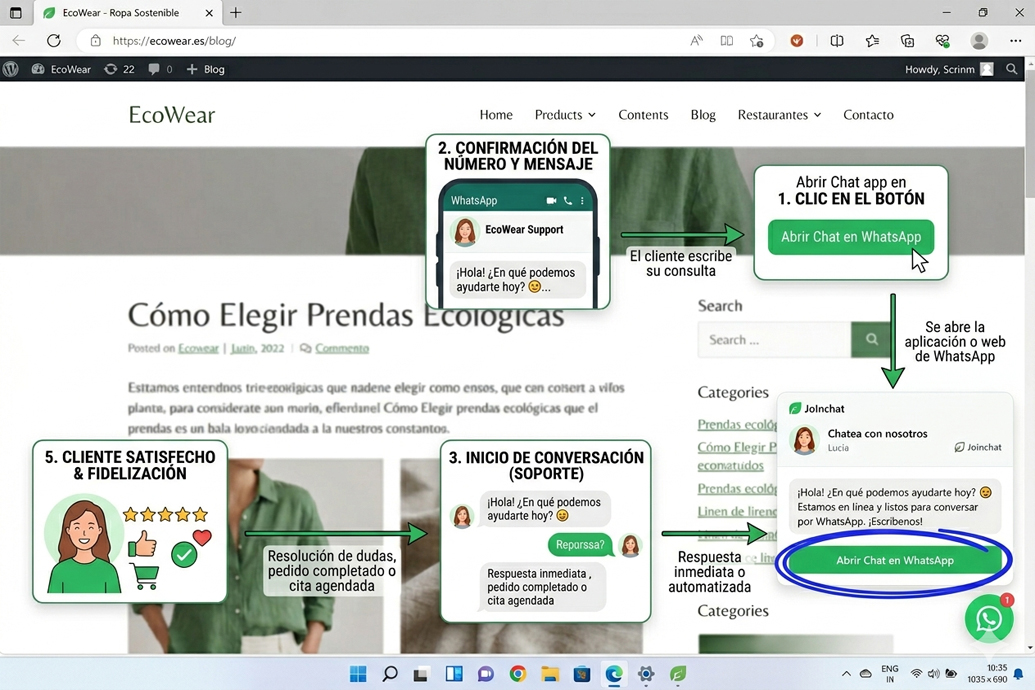
Task: Open the browser profile avatar
Action: (979, 41)
